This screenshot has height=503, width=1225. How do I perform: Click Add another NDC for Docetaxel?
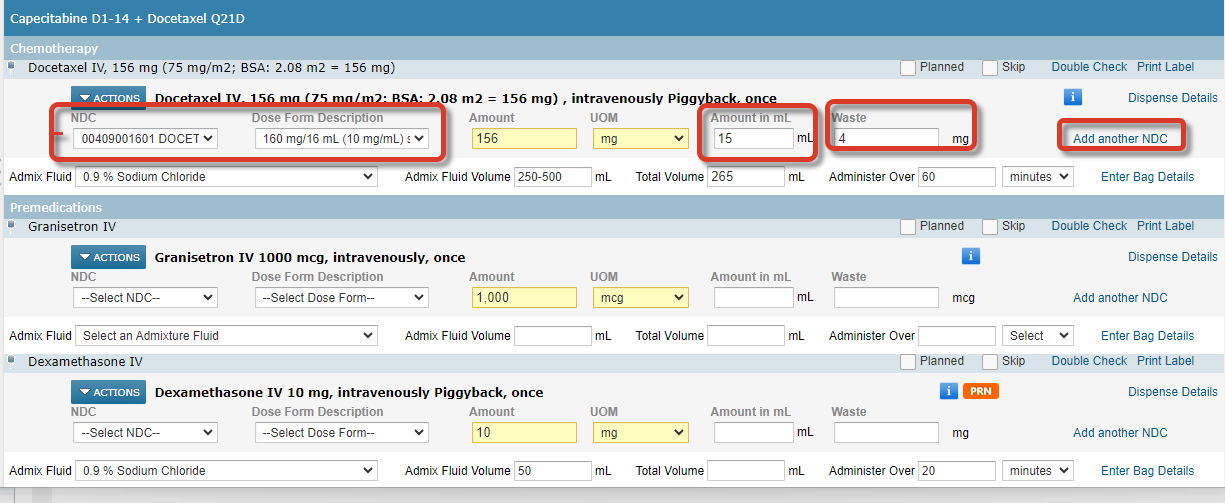[1120, 139]
